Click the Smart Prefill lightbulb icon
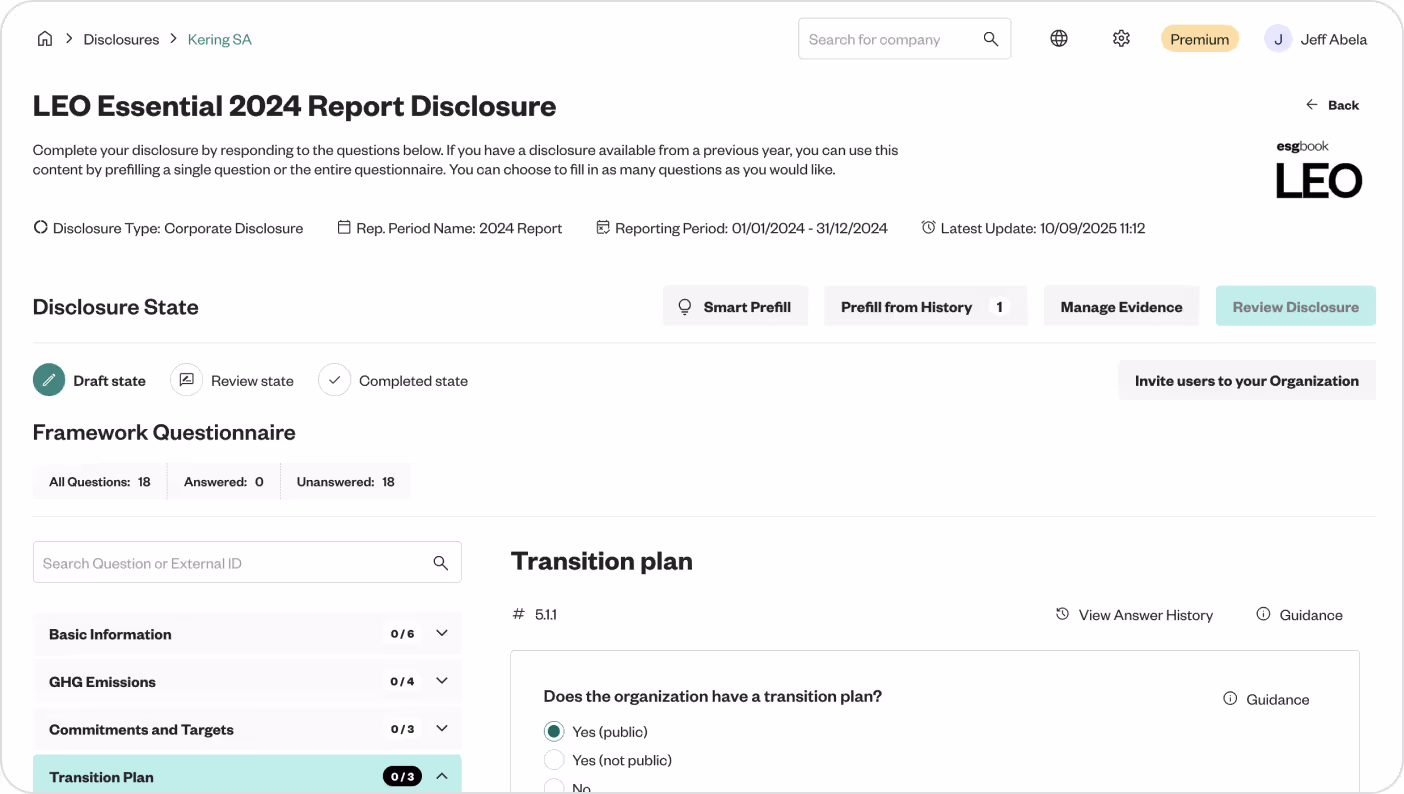 point(685,307)
